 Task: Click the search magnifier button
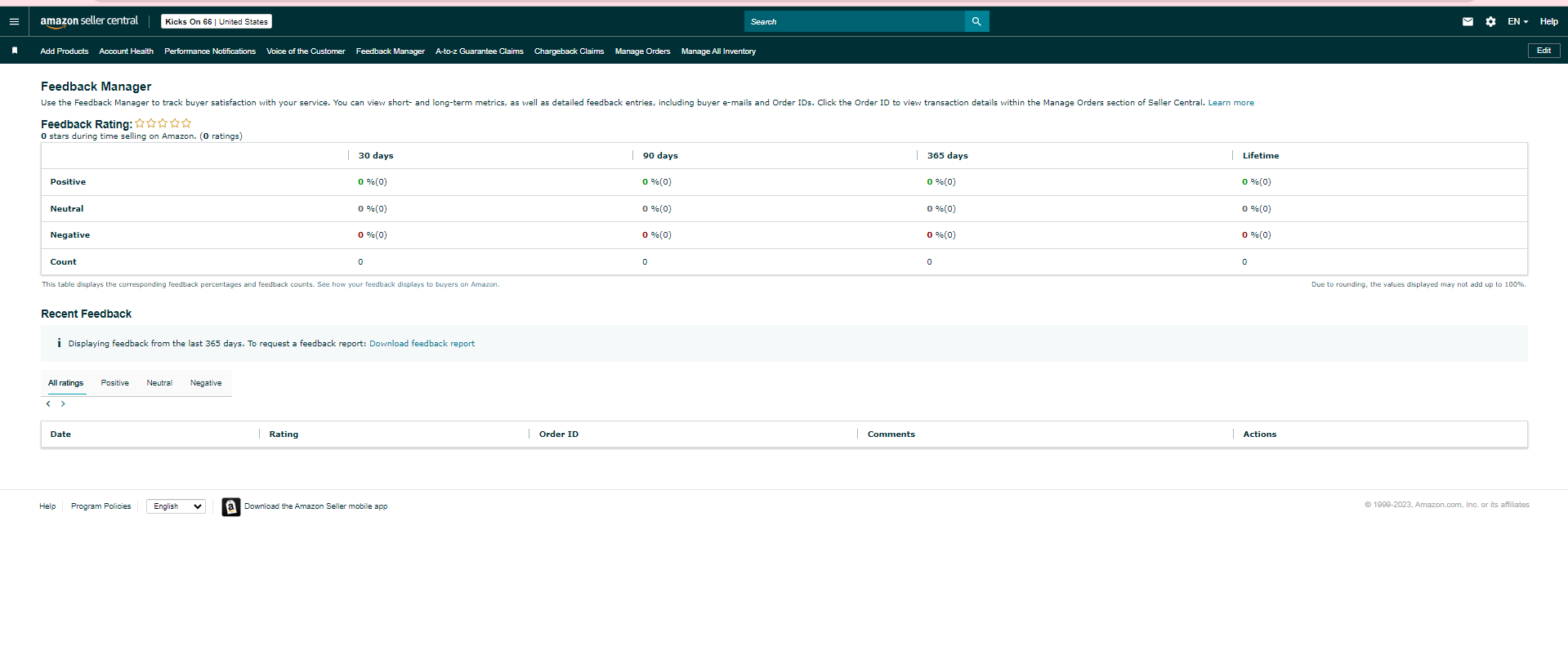pyautogui.click(x=976, y=21)
